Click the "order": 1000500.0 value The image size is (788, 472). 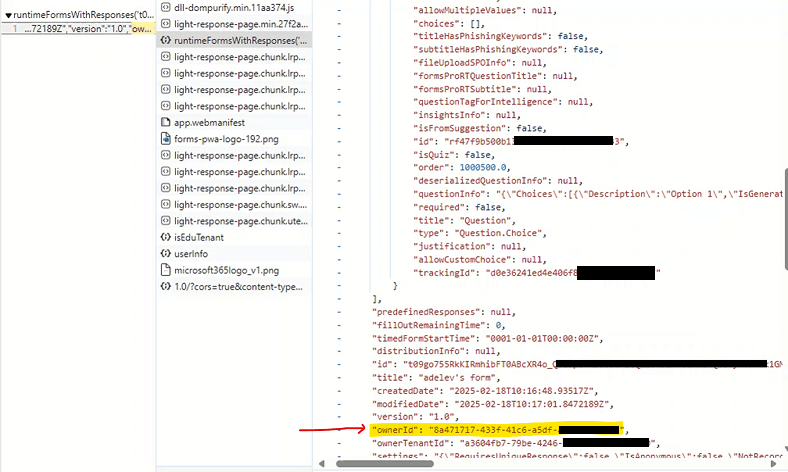click(485, 167)
